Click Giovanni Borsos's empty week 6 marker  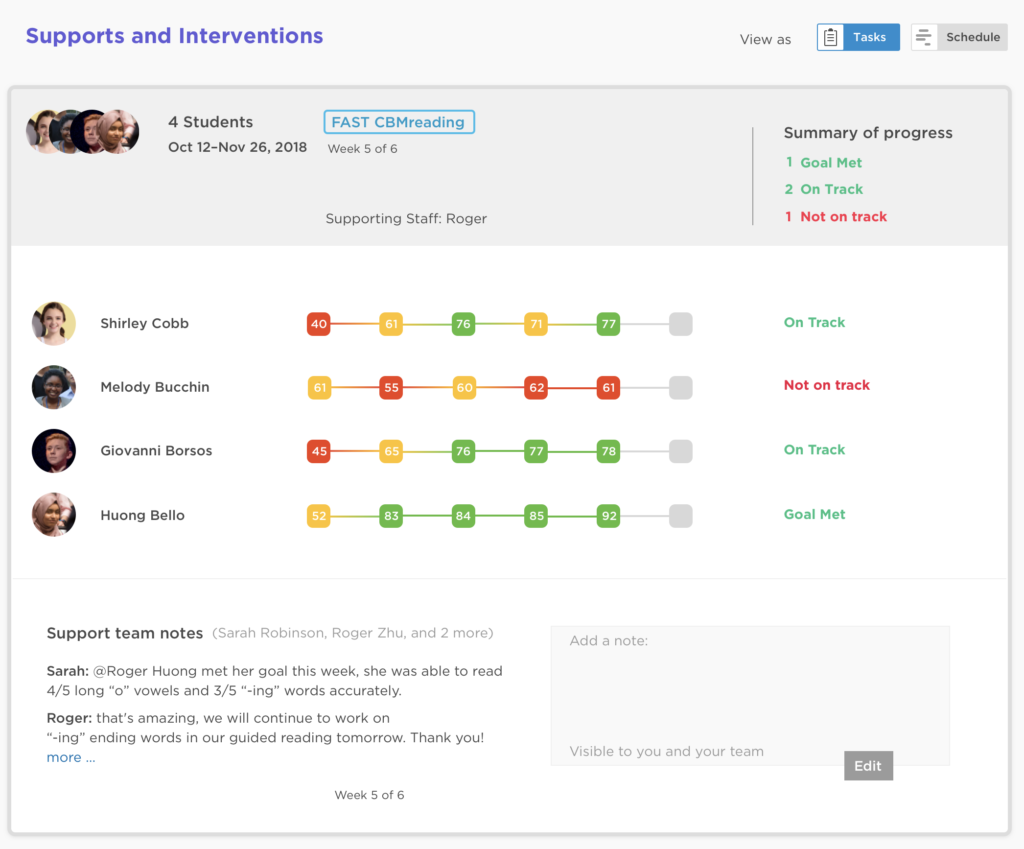pyautogui.click(x=680, y=452)
